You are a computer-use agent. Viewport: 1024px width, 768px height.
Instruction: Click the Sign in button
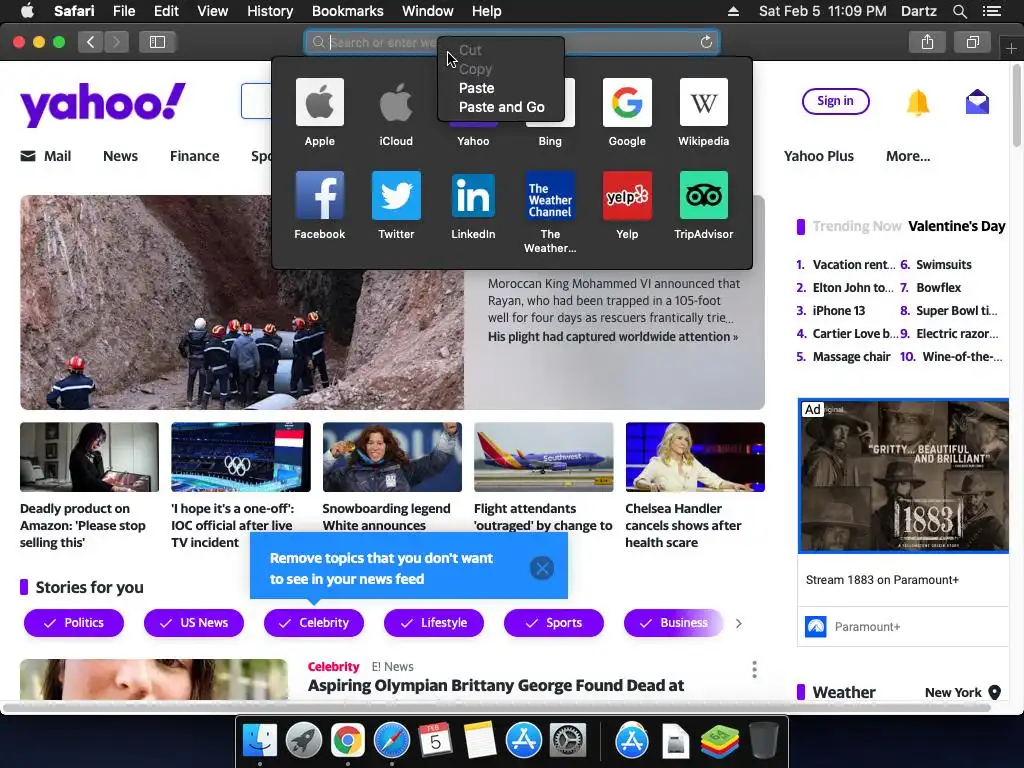pyautogui.click(x=835, y=101)
